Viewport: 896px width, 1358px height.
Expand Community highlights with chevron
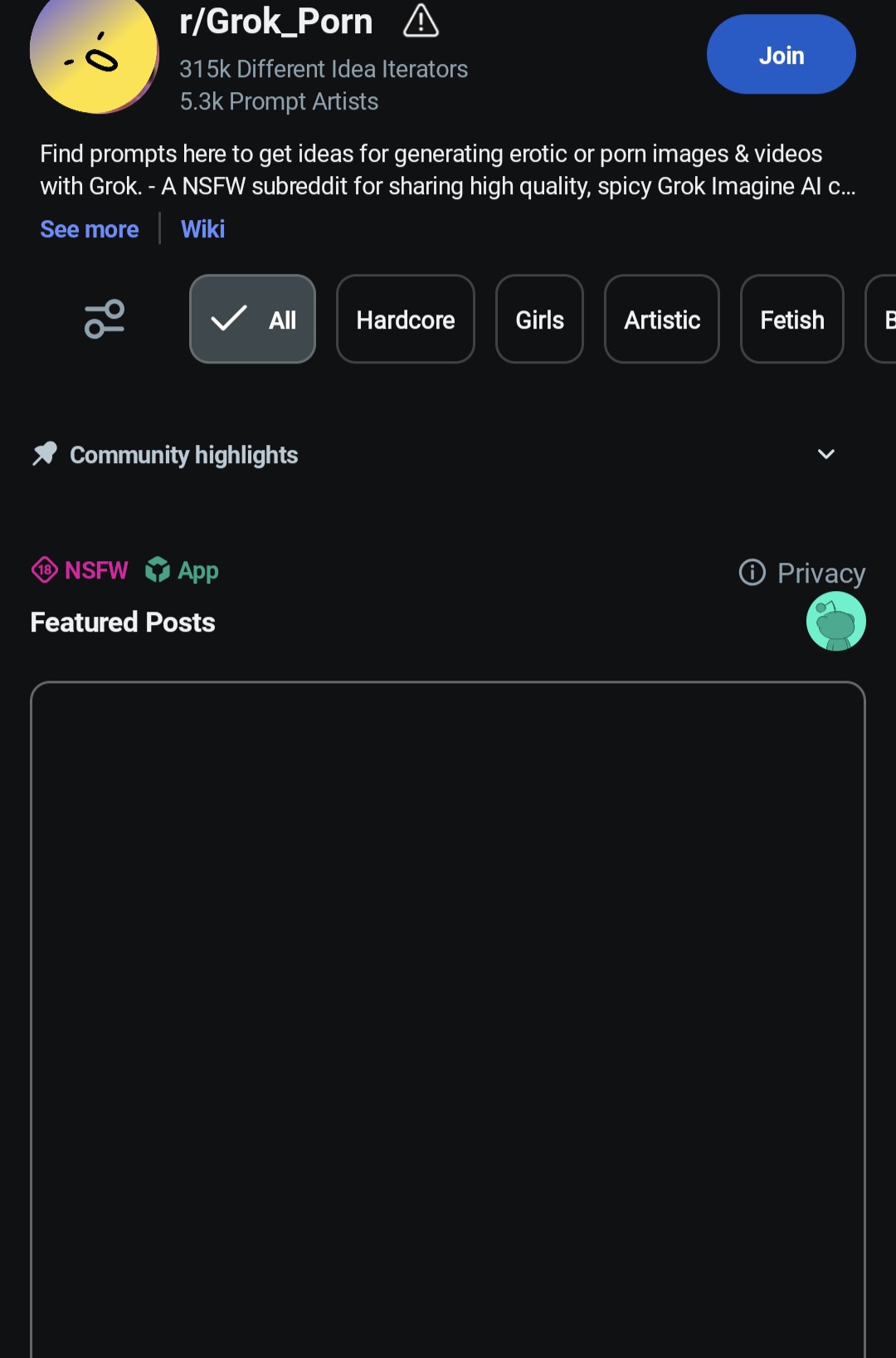[825, 454]
